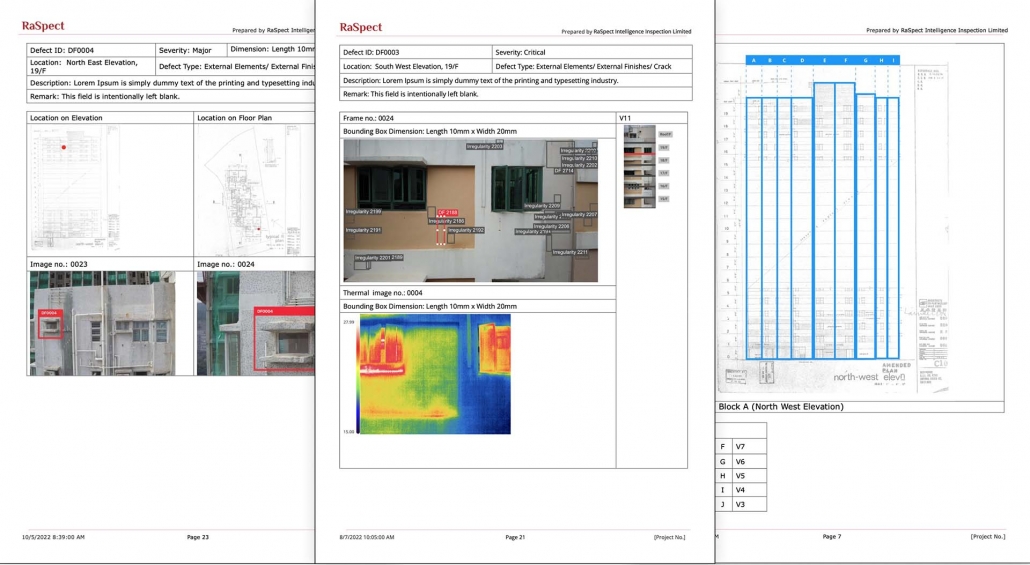Click the 'DF 2714' annotation label
This screenshot has width=1030, height=565.
tap(564, 171)
